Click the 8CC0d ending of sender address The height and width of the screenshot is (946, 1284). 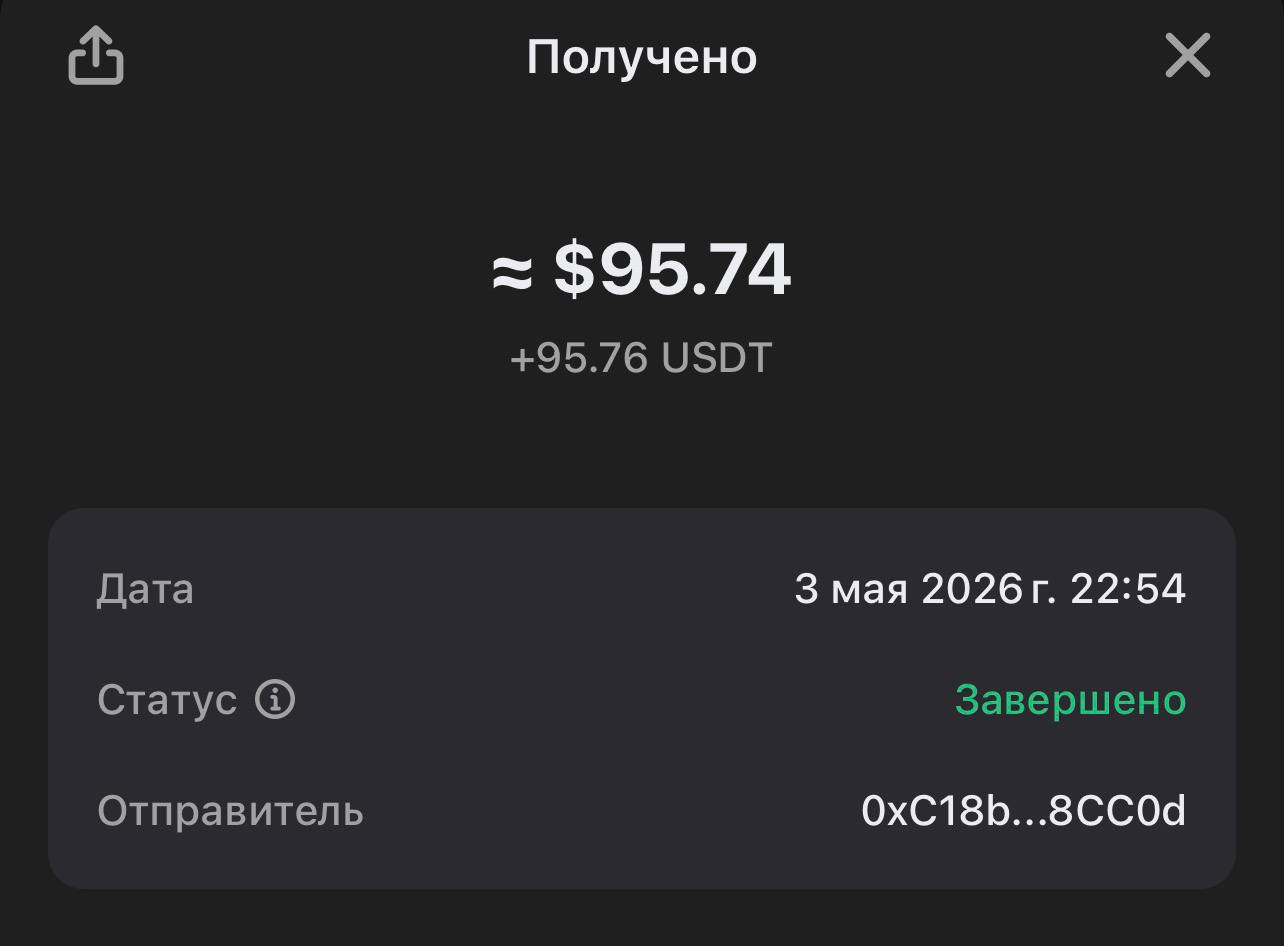1118,811
